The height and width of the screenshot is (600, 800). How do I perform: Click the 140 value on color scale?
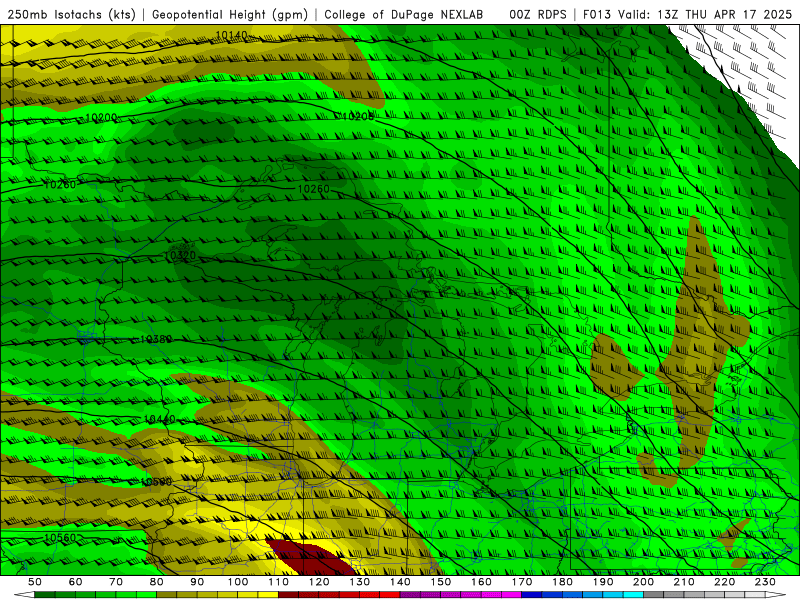tap(400, 582)
